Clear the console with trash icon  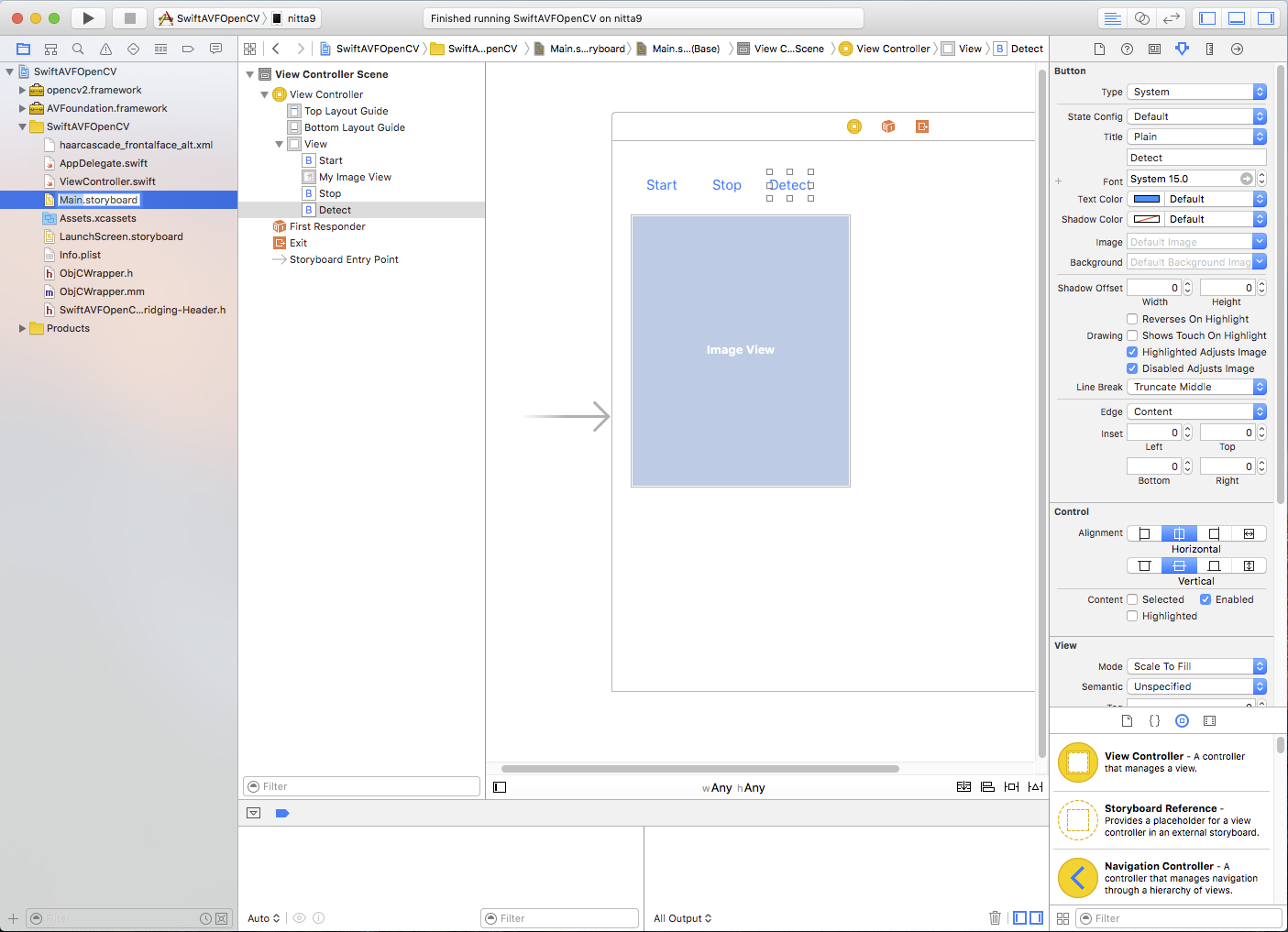995,917
